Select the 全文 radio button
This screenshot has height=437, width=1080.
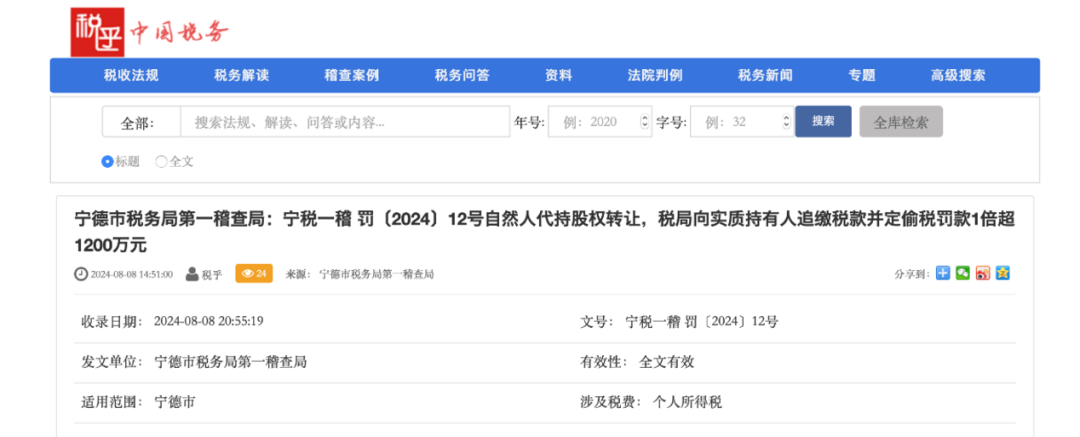click(x=162, y=161)
